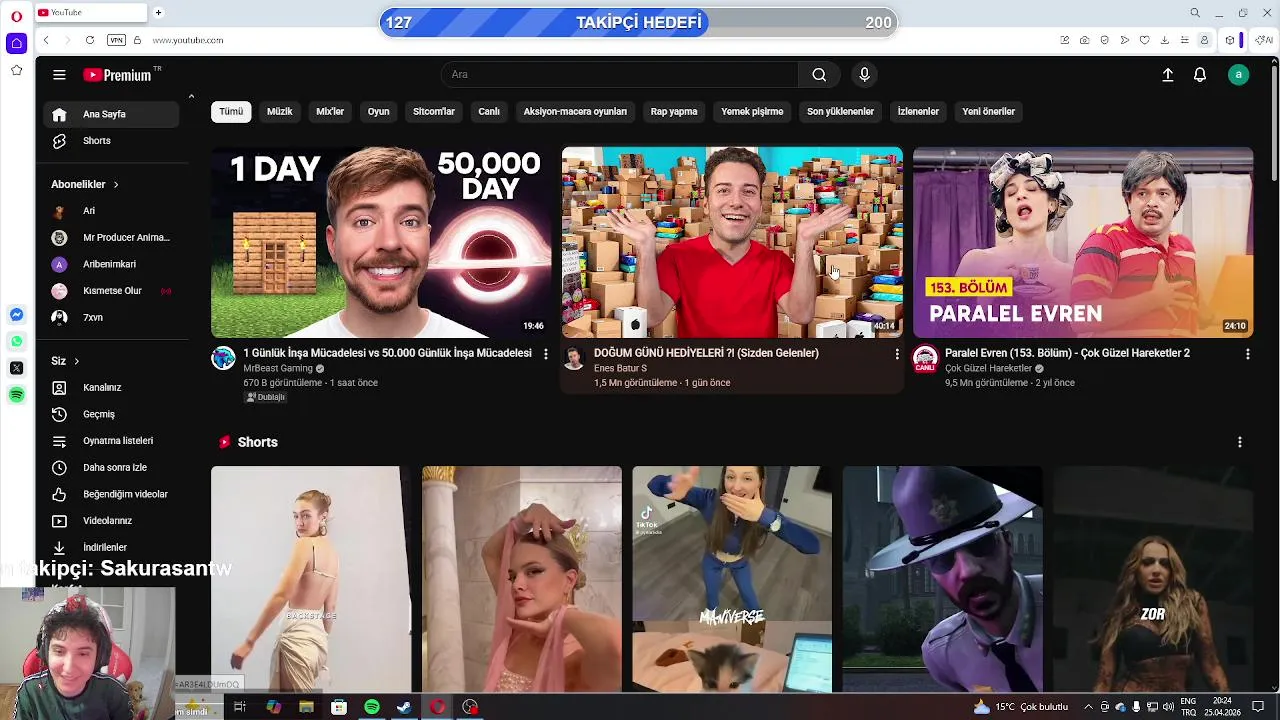
Task: Click the search magnifier button
Action: click(x=819, y=74)
